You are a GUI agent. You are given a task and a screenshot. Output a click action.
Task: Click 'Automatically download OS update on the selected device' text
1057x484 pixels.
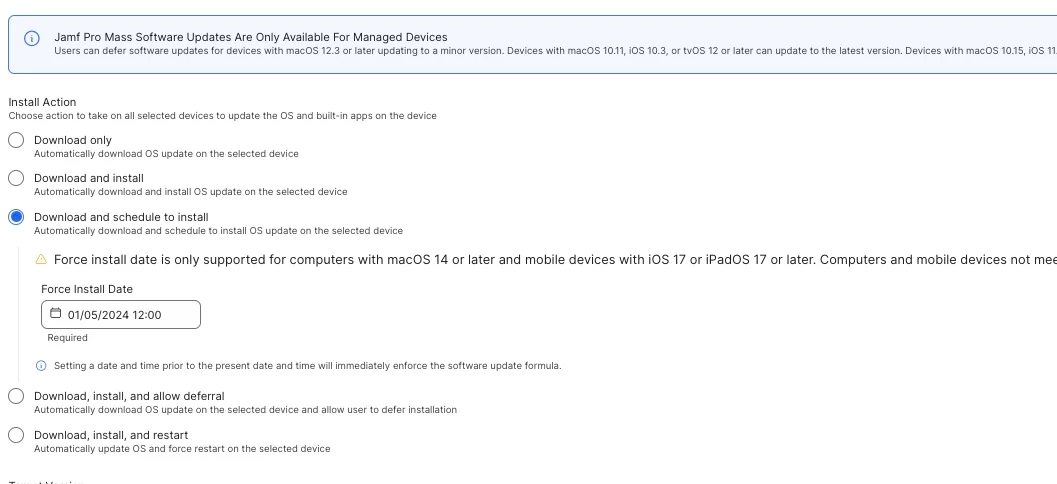[x=167, y=154]
